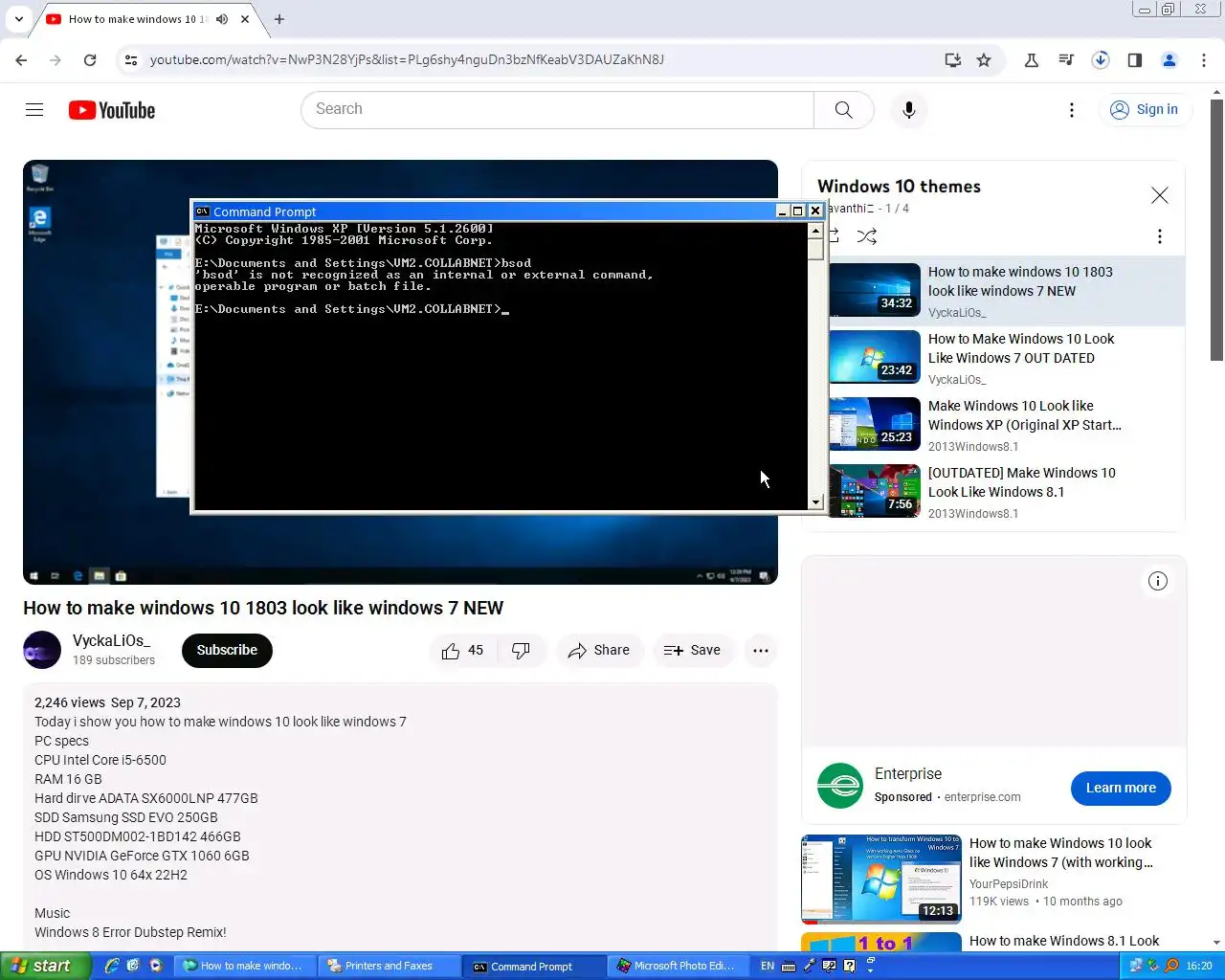This screenshot has height=980, width=1225.
Task: Open the 34:32 playlist thumbnail
Action: [x=875, y=290]
